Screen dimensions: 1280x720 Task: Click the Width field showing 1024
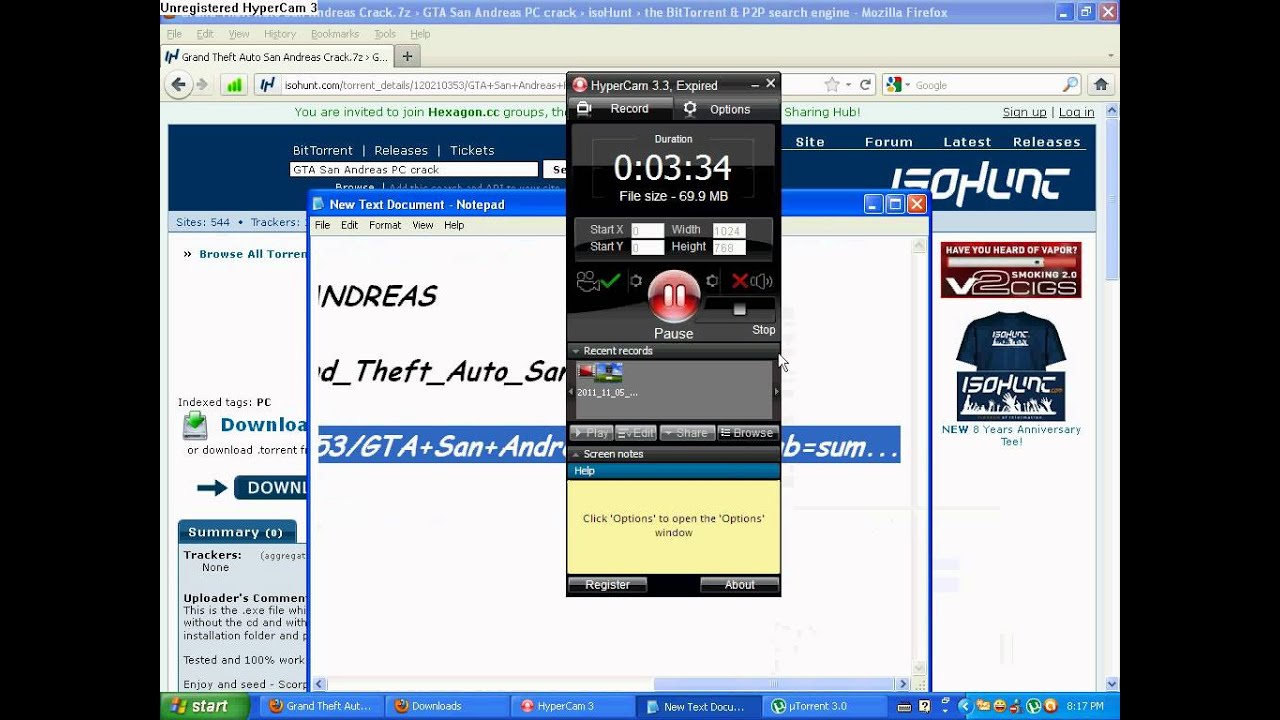[729, 230]
